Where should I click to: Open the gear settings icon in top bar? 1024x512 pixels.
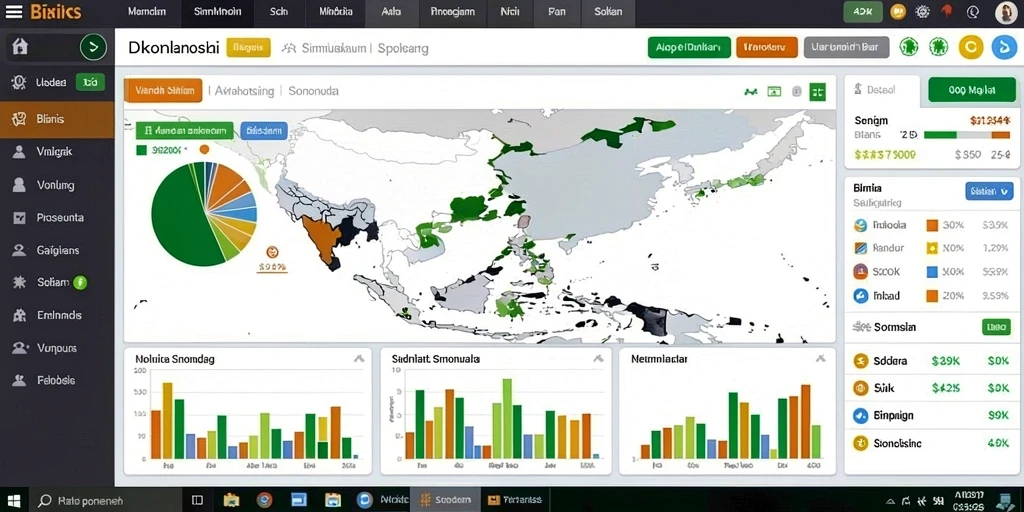(x=923, y=11)
